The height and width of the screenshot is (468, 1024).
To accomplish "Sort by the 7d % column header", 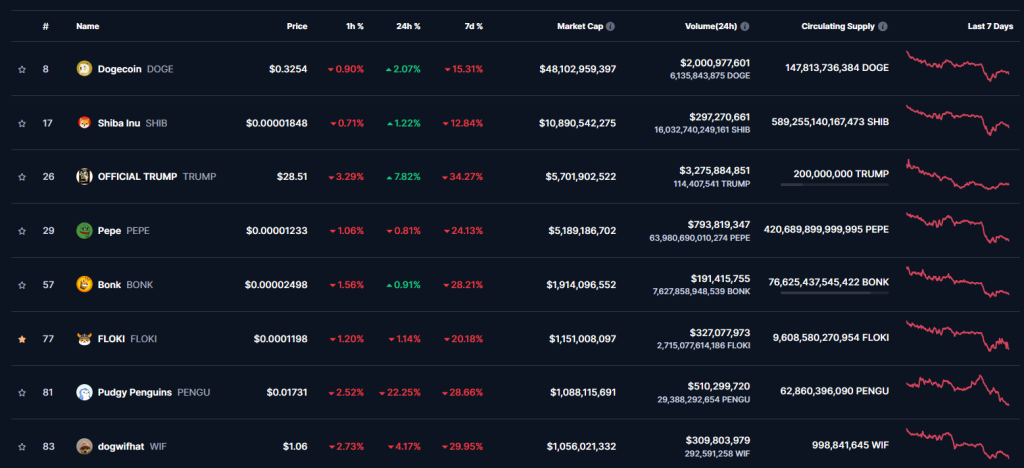I will pyautogui.click(x=473, y=27).
